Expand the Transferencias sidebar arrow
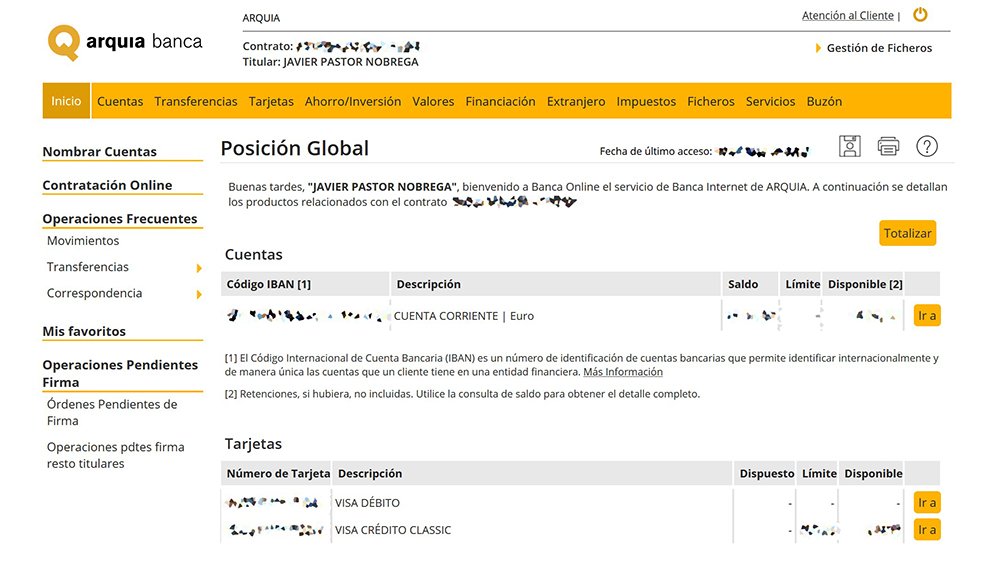The image size is (986, 579). click(199, 268)
